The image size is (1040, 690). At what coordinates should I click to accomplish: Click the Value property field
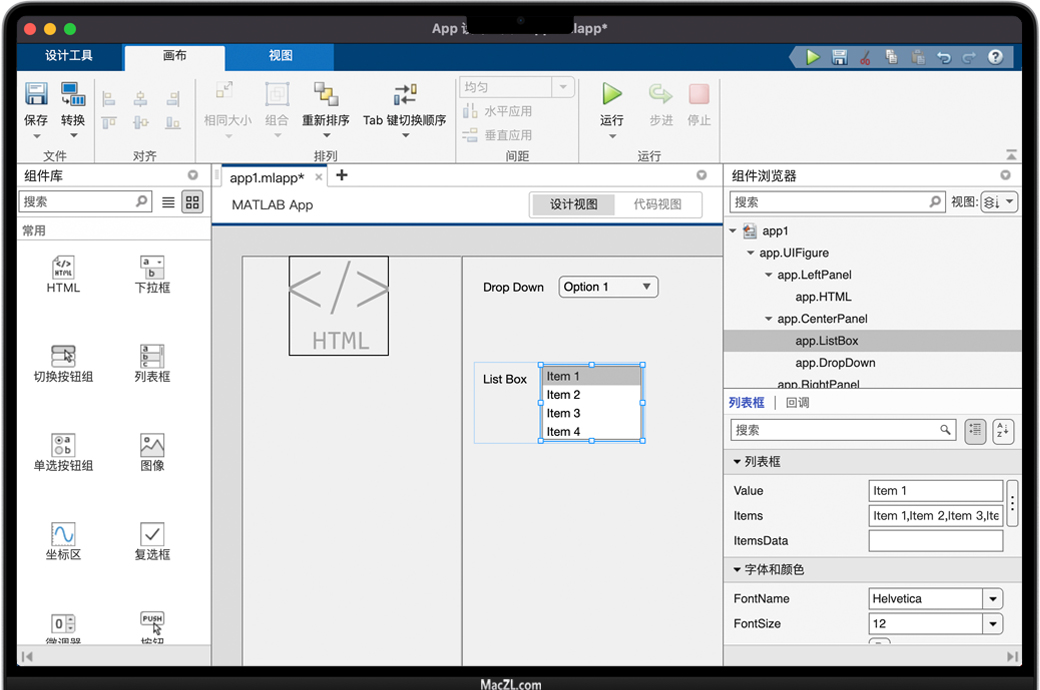click(935, 491)
